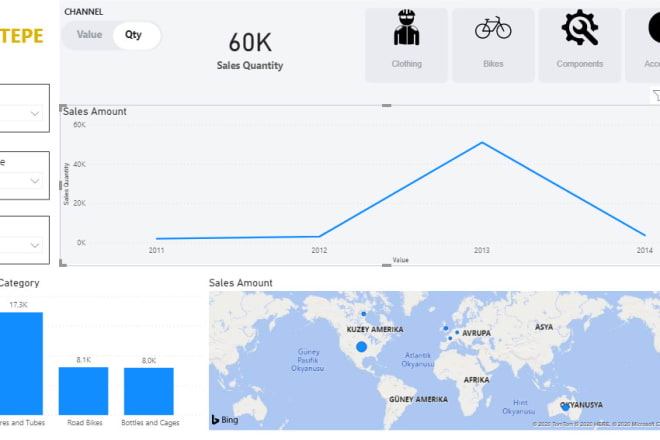Click the filter funnel icon on chart
Screen dimensions: 660x440
[x=656, y=96]
